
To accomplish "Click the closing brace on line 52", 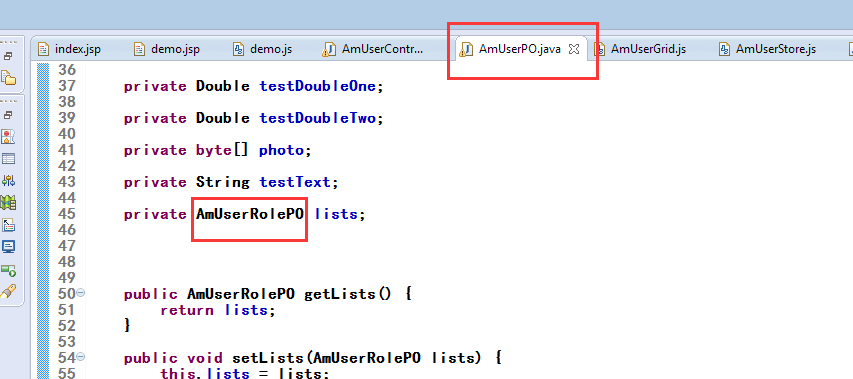I will point(128,326).
